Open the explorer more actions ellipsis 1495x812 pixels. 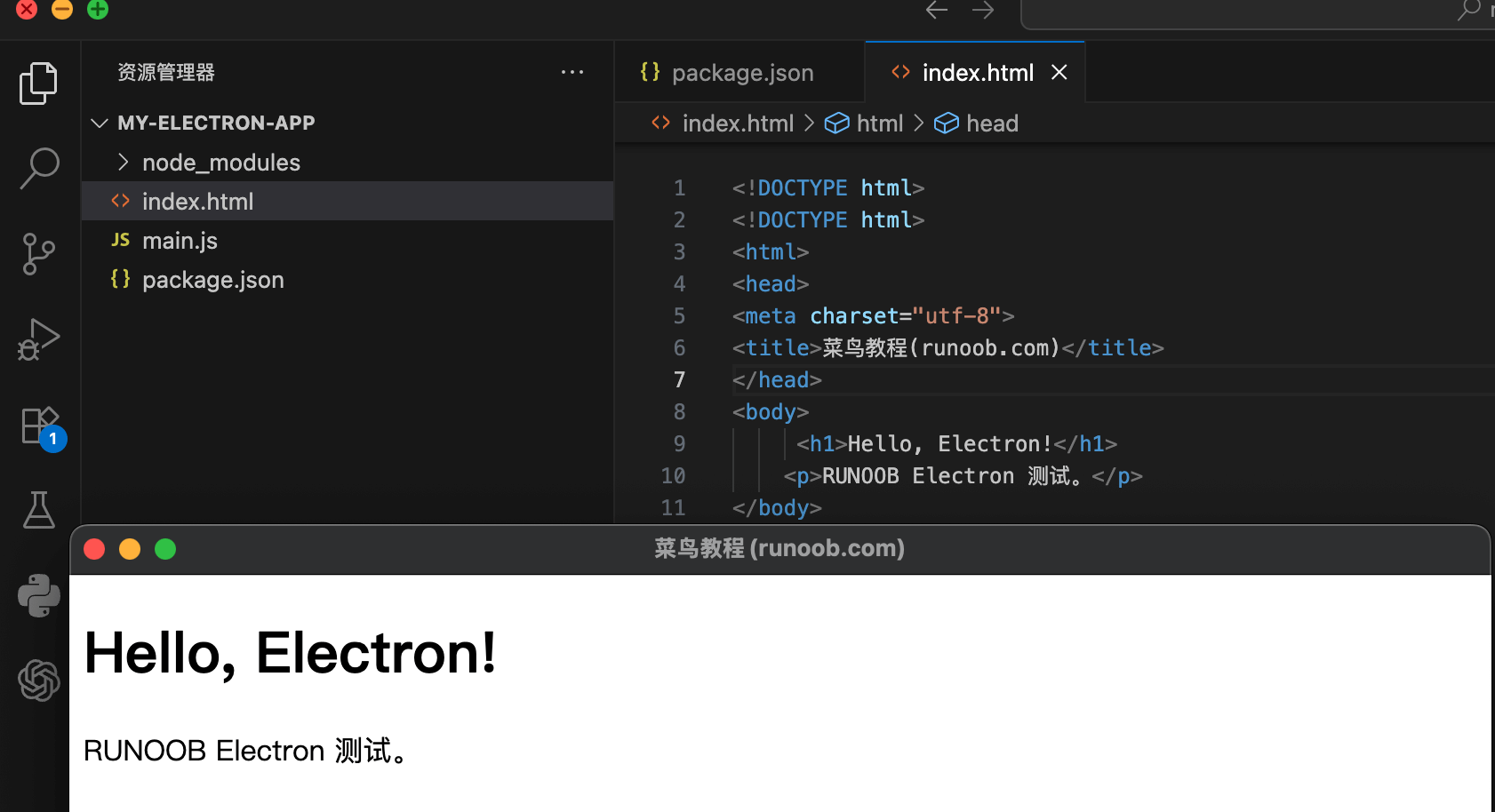(x=572, y=72)
